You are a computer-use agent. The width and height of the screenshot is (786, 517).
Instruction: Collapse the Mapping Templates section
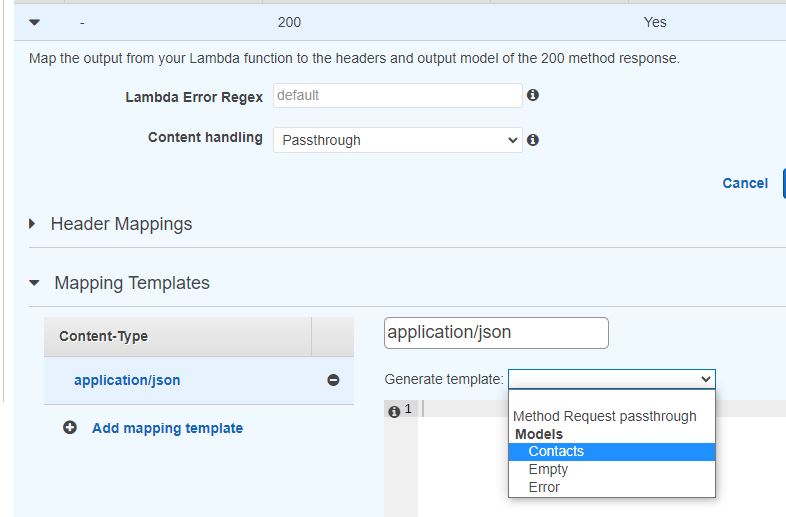(34, 283)
